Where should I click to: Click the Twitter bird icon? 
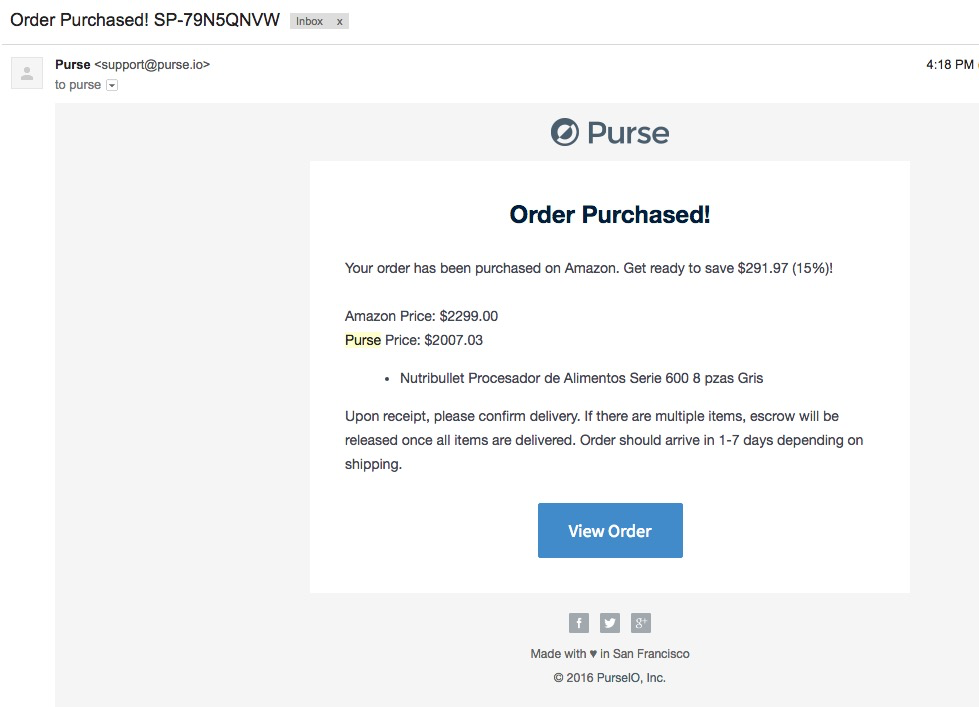point(610,623)
